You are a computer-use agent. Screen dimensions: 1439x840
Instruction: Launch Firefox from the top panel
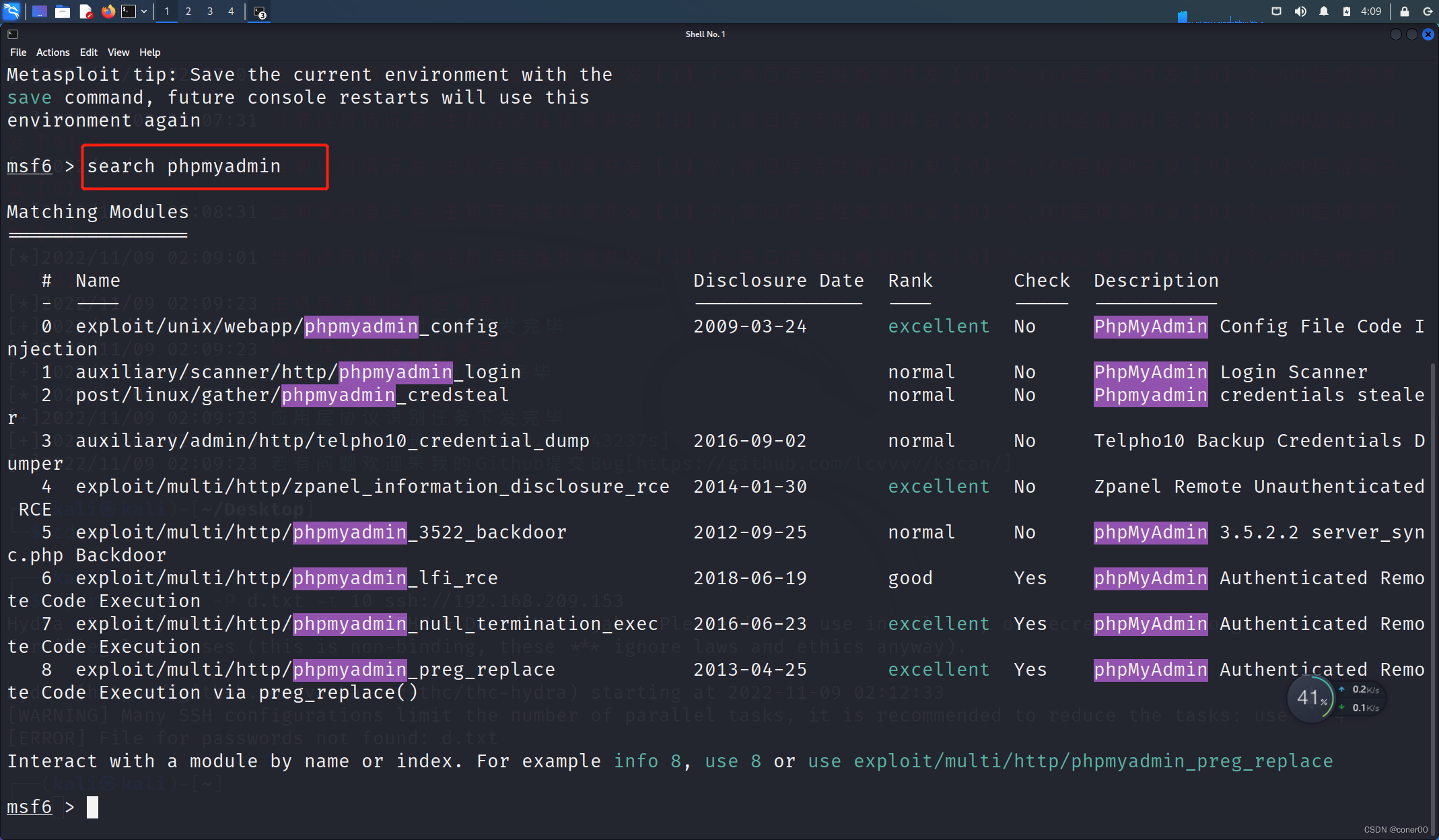[108, 11]
